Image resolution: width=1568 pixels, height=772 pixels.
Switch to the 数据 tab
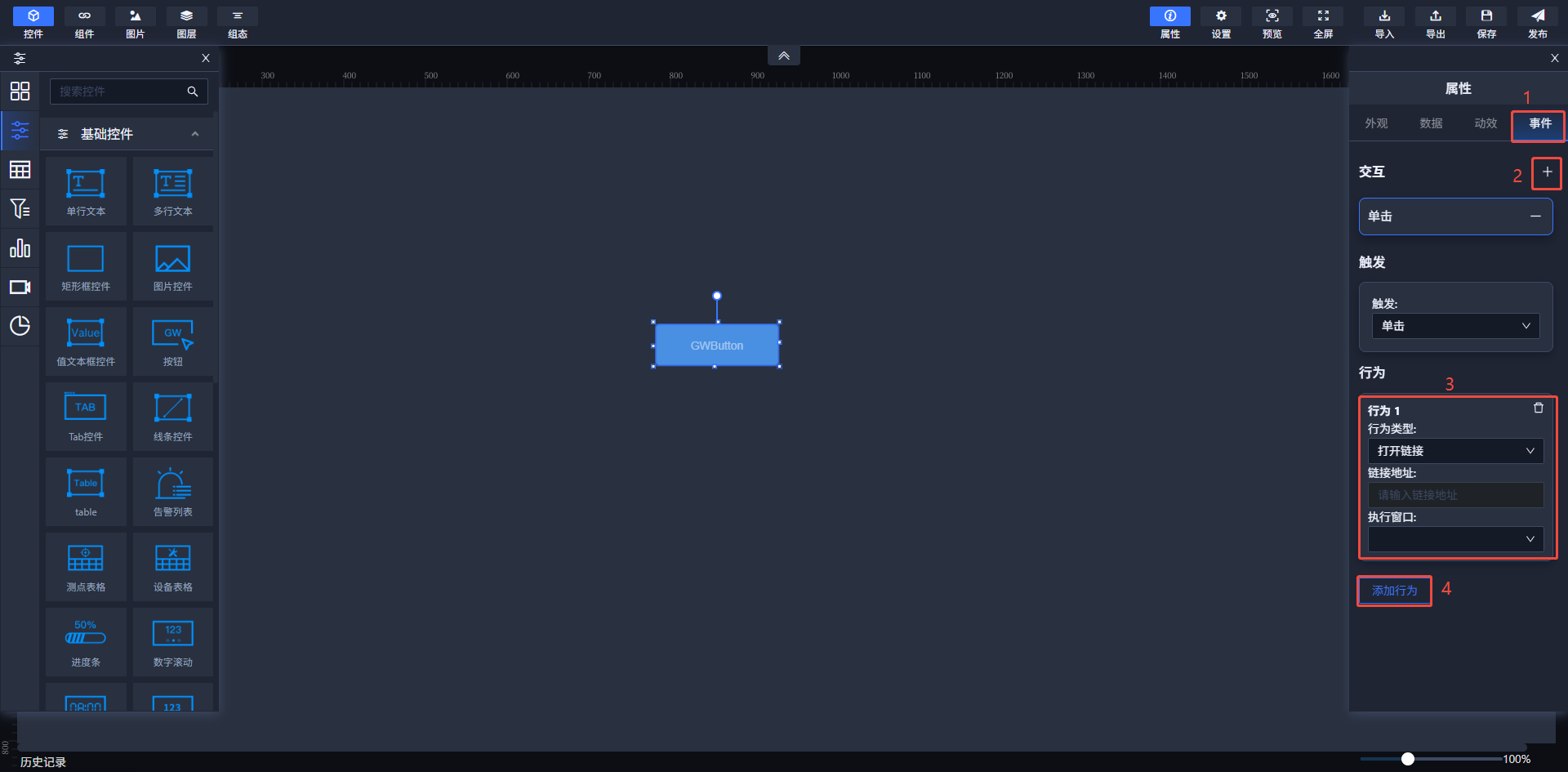pyautogui.click(x=1431, y=123)
